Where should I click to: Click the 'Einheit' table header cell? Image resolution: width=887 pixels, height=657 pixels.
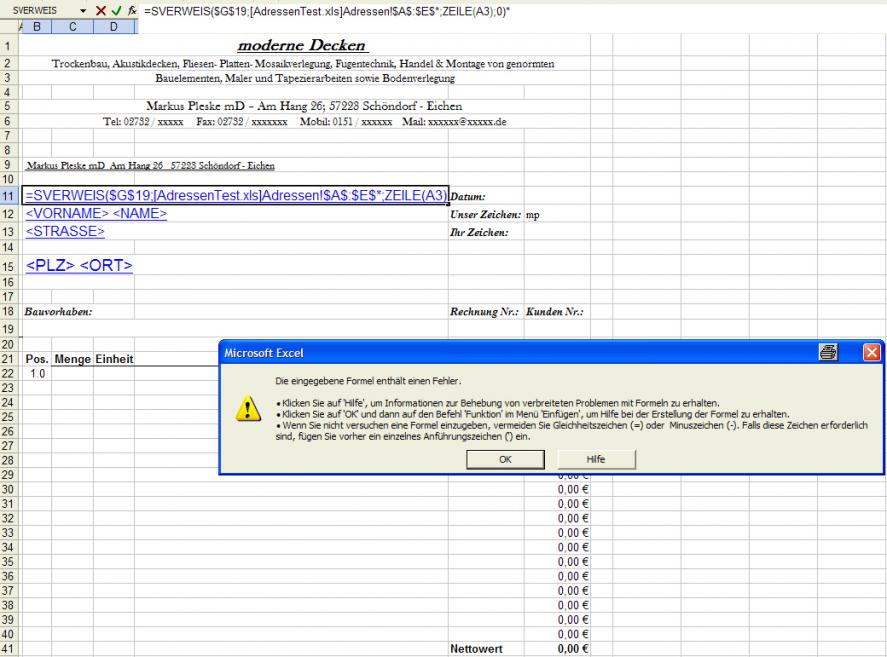(x=114, y=359)
